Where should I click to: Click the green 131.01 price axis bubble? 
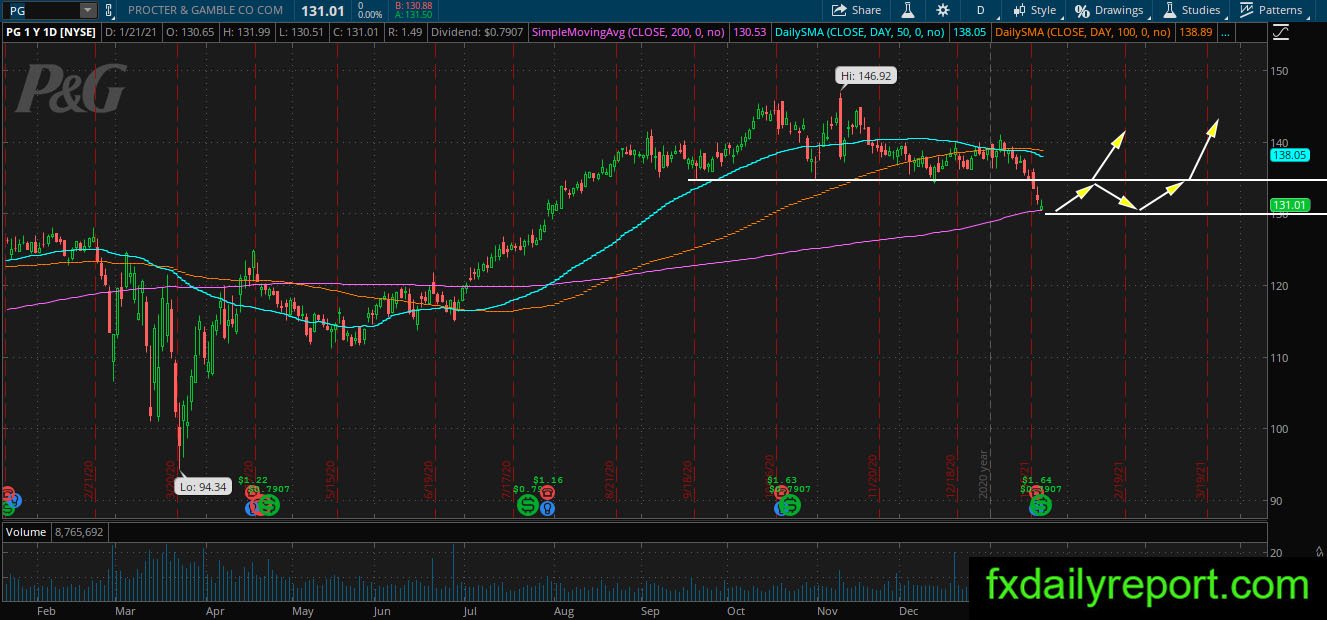point(1289,205)
